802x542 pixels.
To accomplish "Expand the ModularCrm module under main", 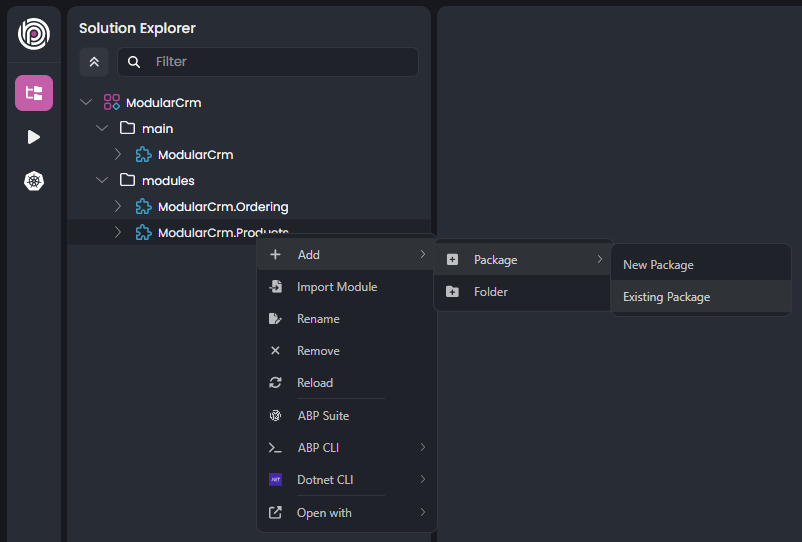I will (118, 154).
